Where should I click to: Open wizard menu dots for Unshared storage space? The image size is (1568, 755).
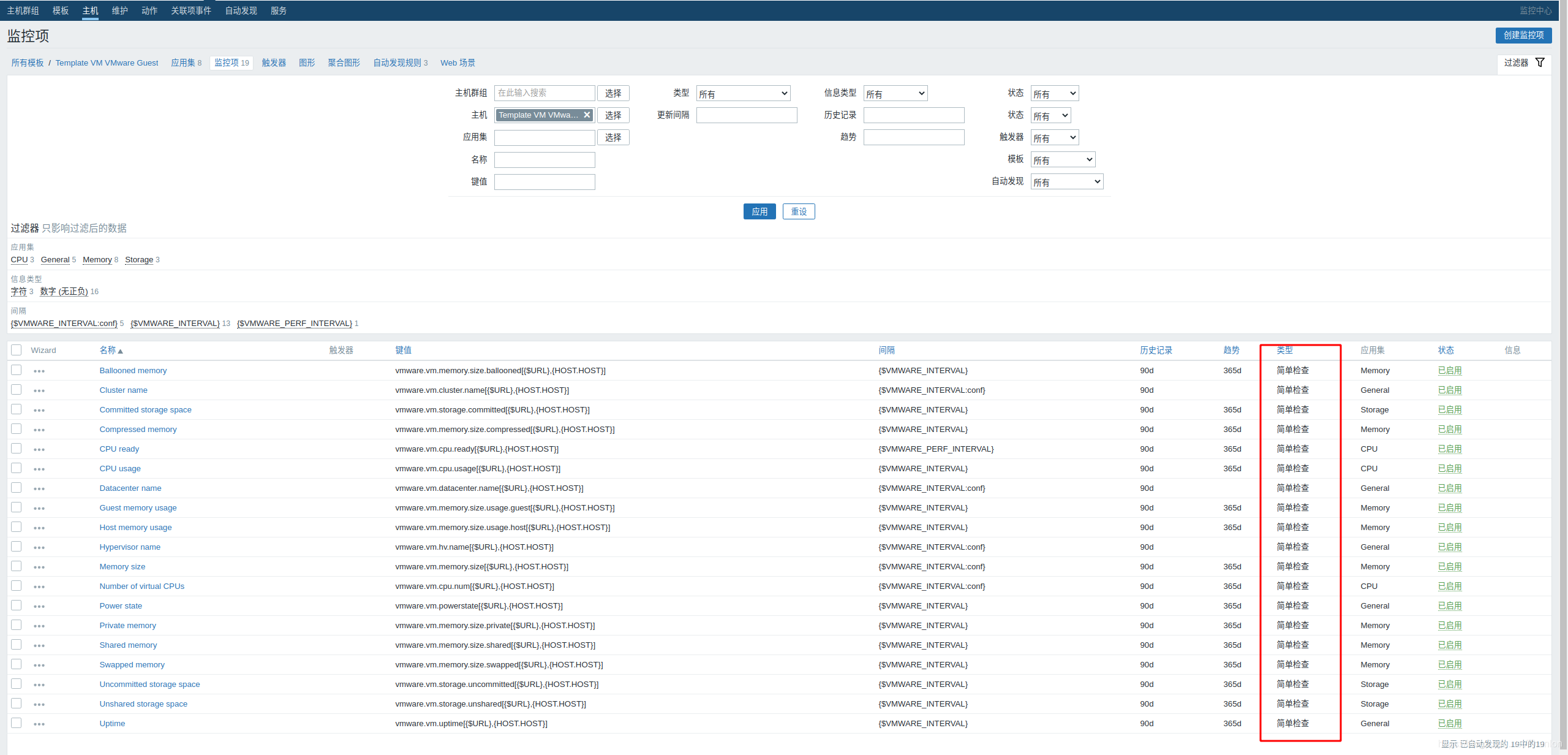39,705
